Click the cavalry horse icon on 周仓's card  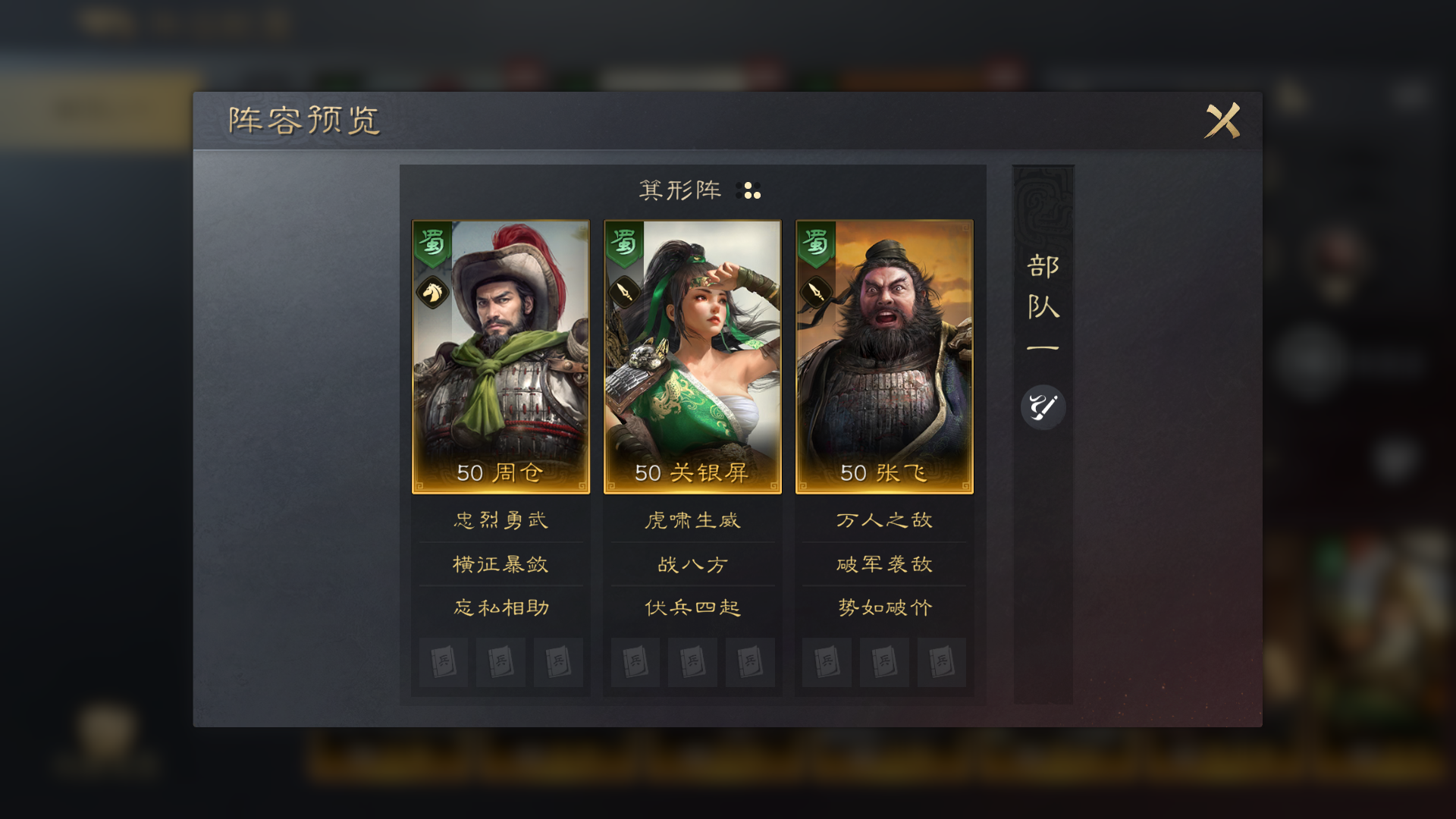(x=432, y=292)
